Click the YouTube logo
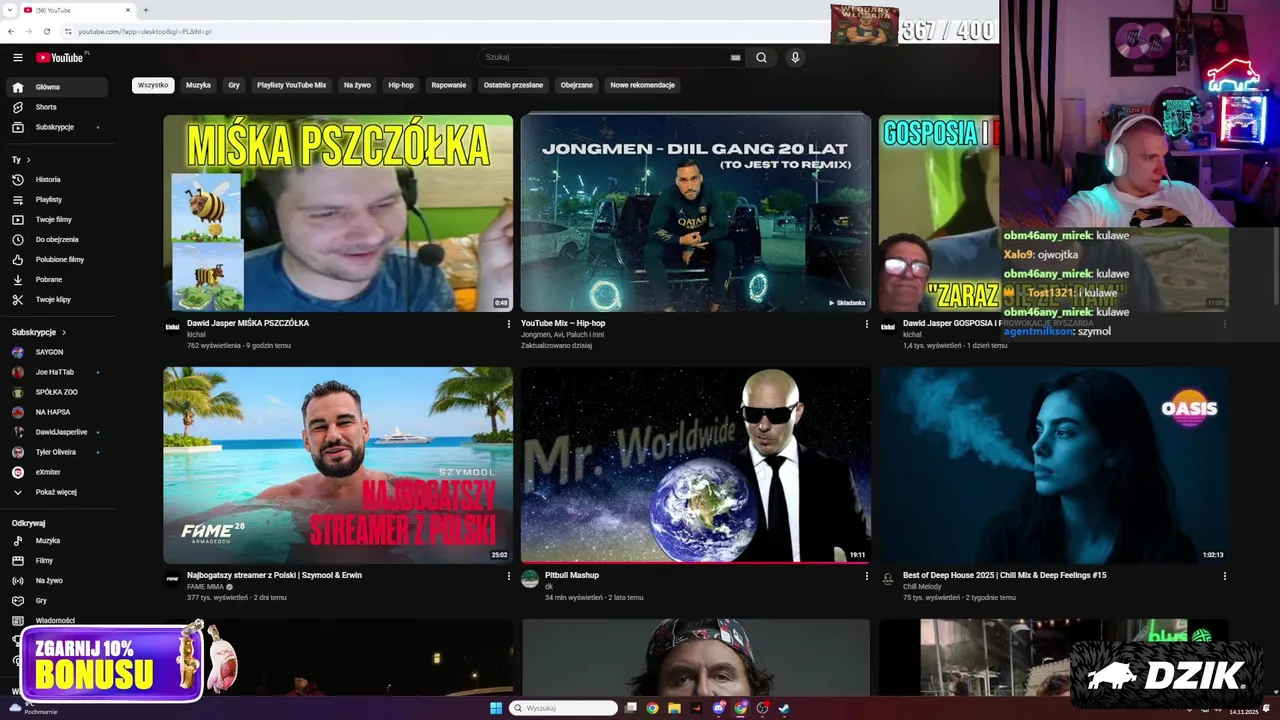 click(60, 57)
